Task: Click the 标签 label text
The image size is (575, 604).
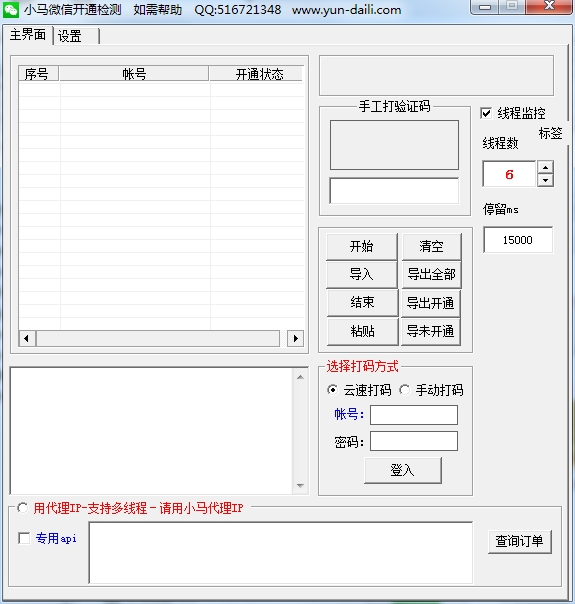Action: coord(550,133)
